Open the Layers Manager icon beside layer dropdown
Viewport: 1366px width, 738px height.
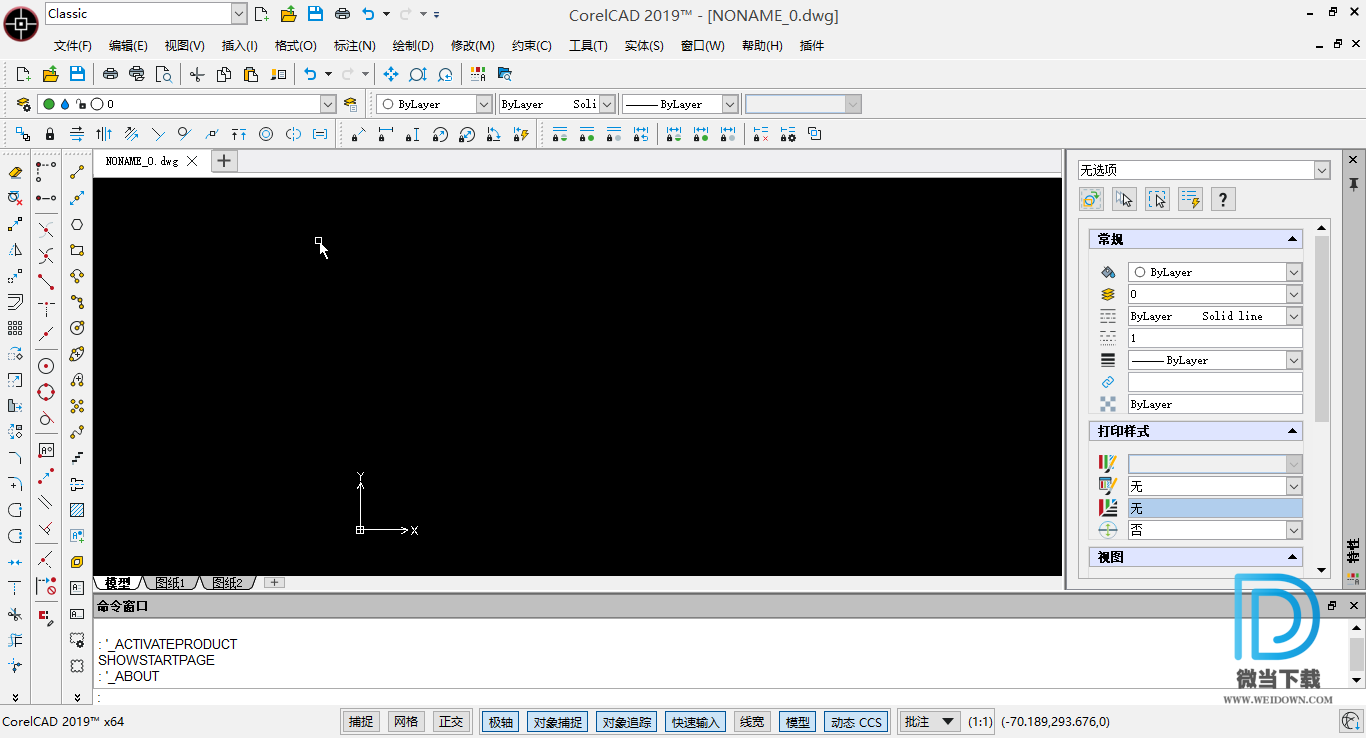tap(24, 104)
